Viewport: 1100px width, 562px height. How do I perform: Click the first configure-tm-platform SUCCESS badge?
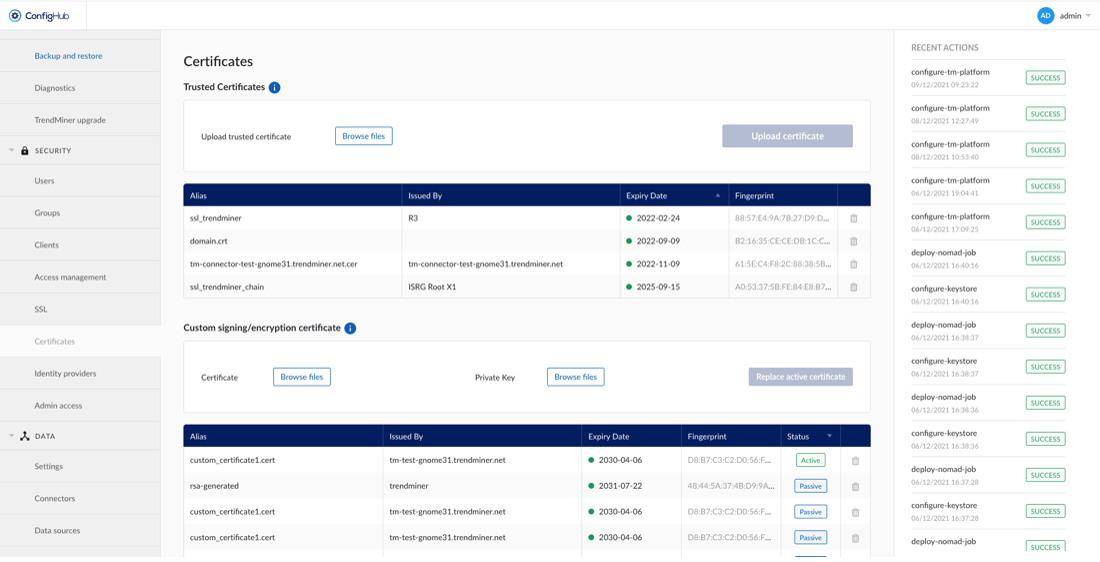pyautogui.click(x=1045, y=78)
